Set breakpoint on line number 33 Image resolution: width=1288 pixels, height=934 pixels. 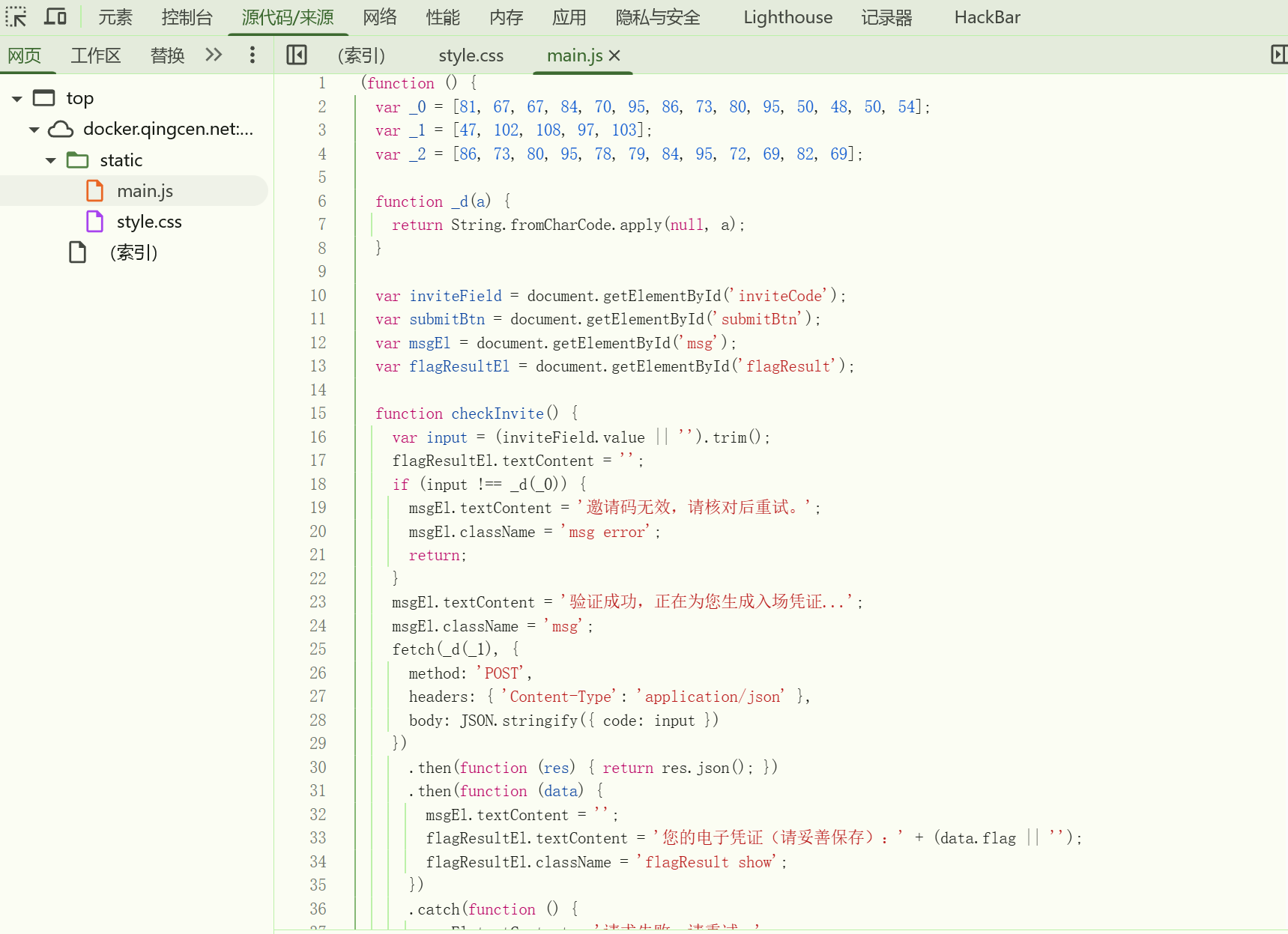(318, 838)
